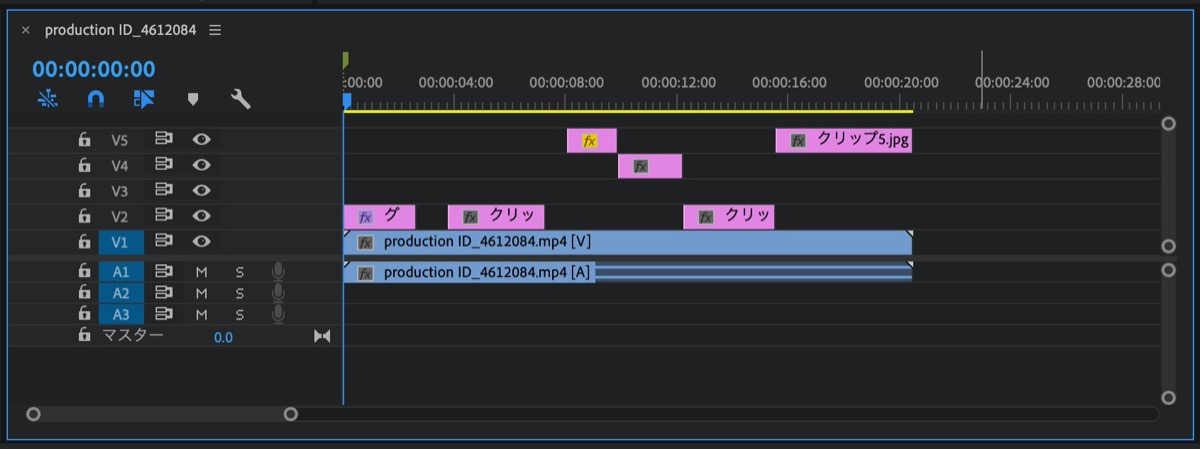Toggle the A3 track targeting button
Viewport: 1200px width, 449px height.
click(x=120, y=314)
